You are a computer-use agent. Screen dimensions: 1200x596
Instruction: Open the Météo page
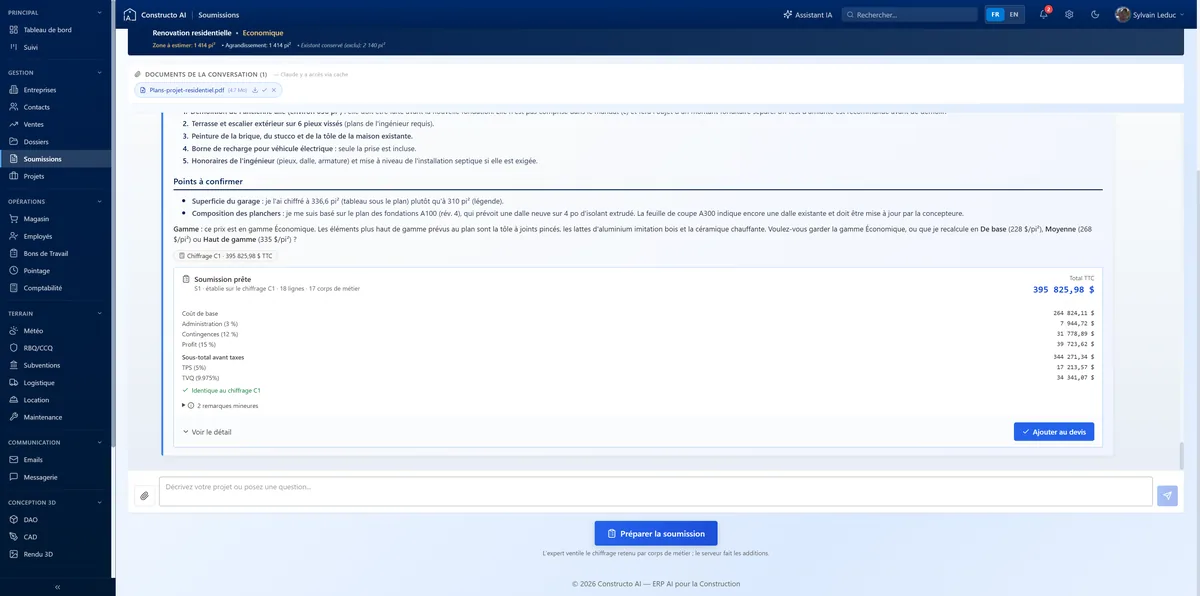(56, 331)
